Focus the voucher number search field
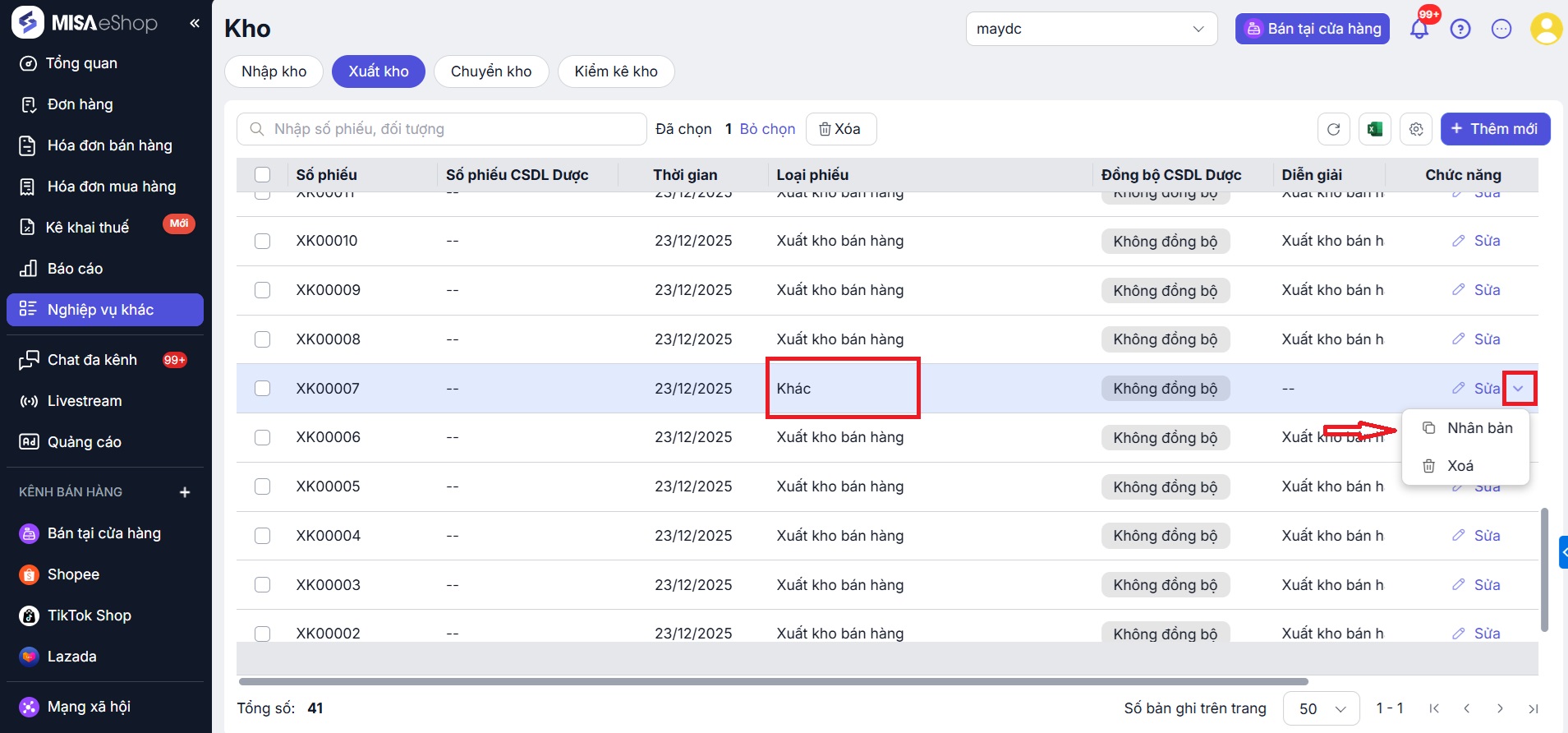This screenshot has width=1568, height=733. click(442, 129)
